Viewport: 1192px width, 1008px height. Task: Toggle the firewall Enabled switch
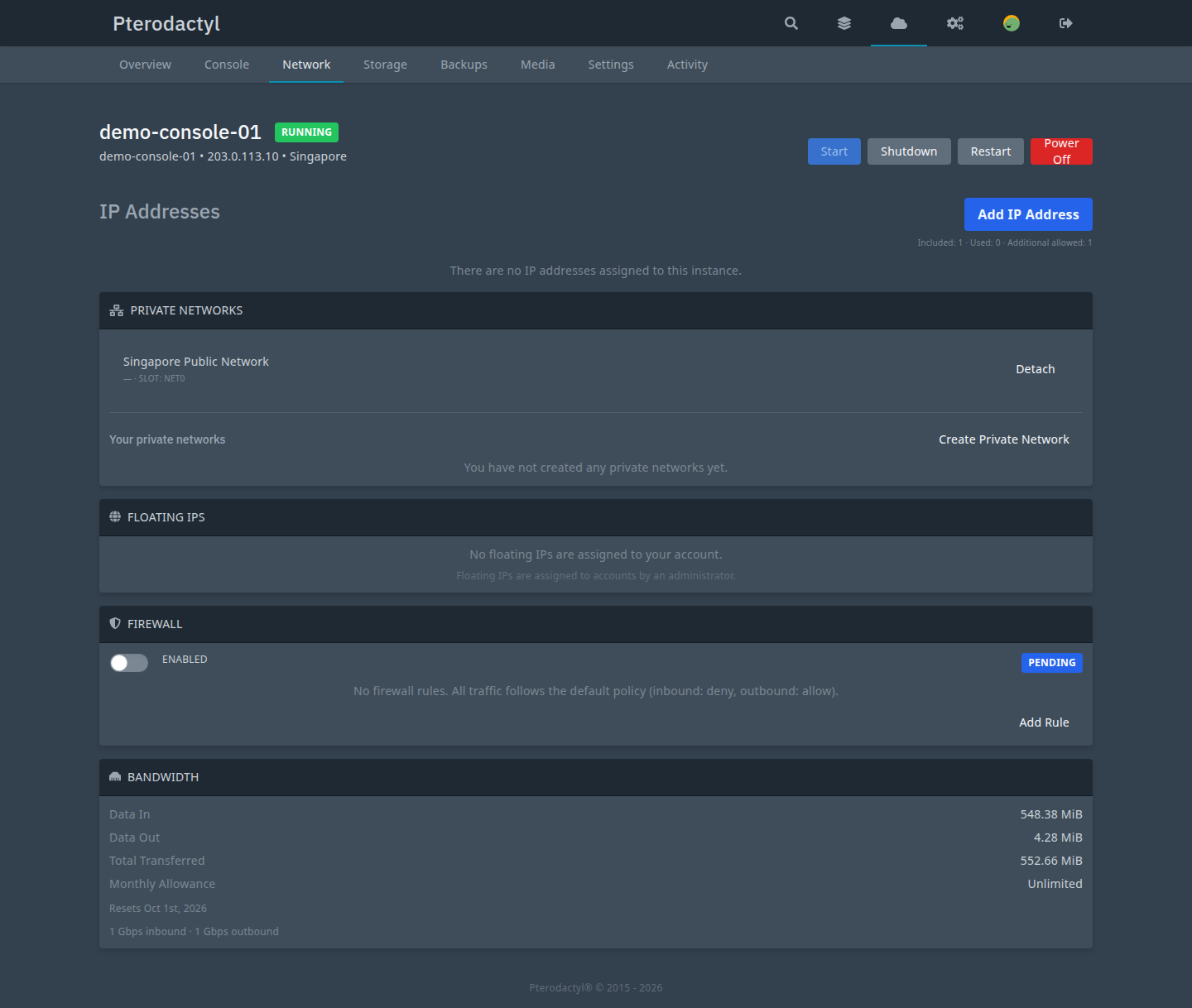[x=129, y=663]
